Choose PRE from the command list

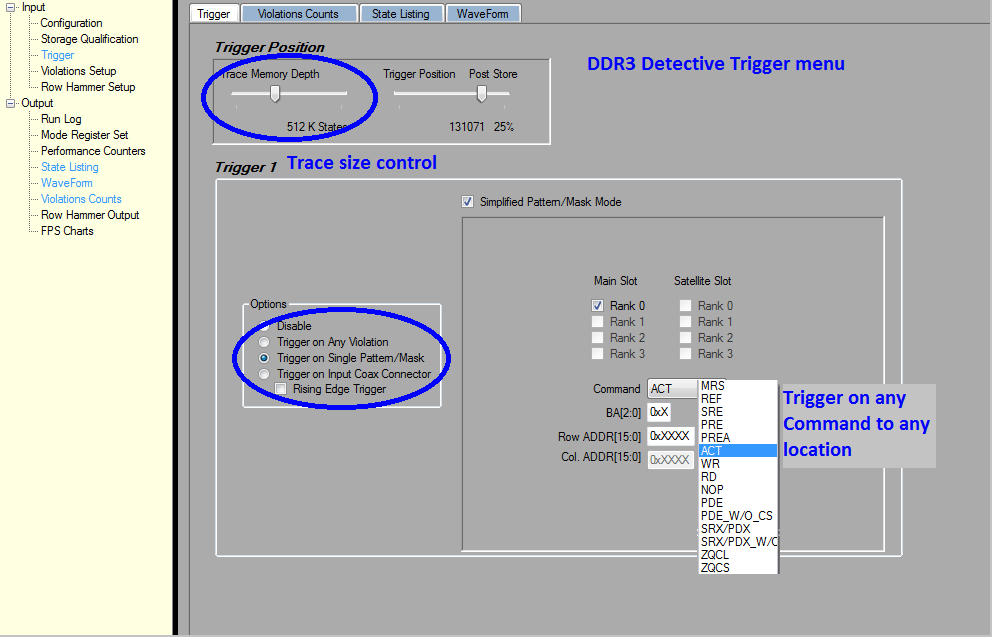coord(738,424)
